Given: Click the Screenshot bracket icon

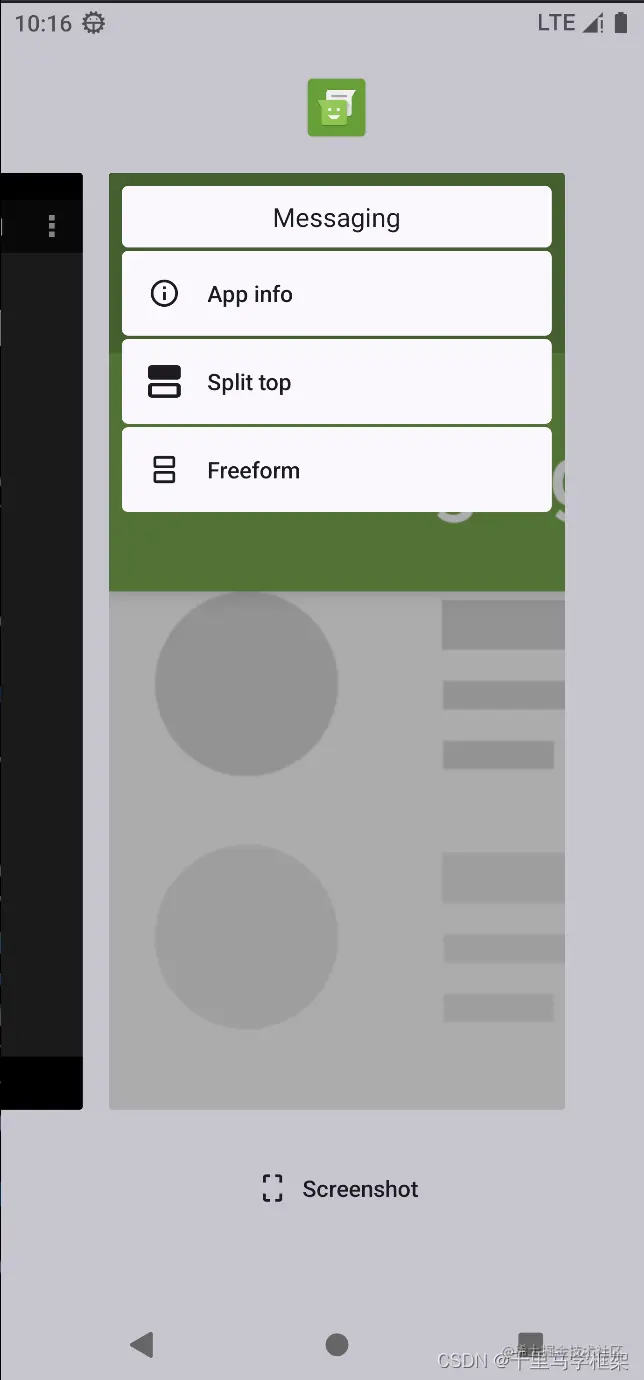Looking at the screenshot, I should (272, 1188).
